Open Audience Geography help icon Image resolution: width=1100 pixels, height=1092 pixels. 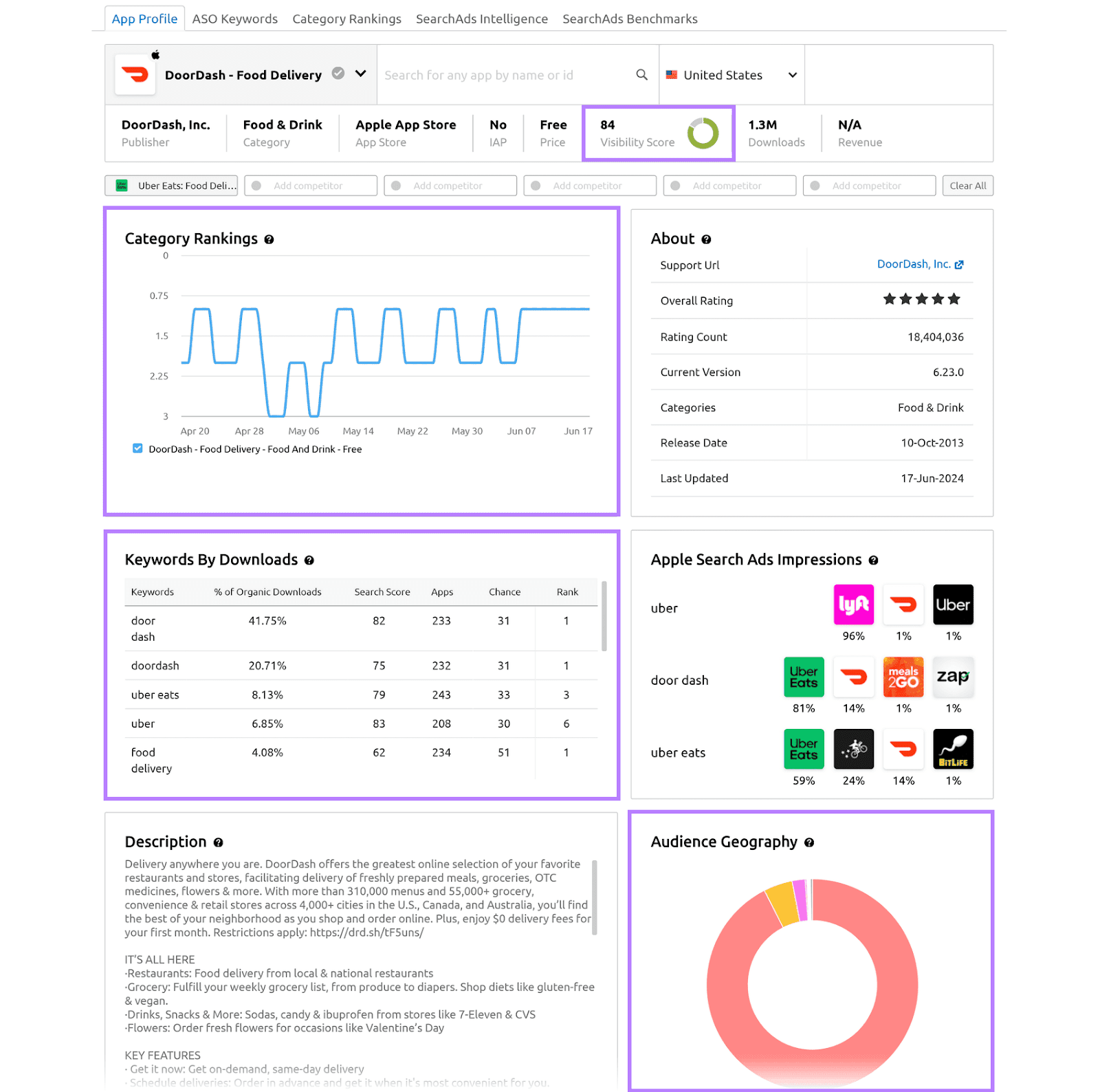tap(809, 842)
